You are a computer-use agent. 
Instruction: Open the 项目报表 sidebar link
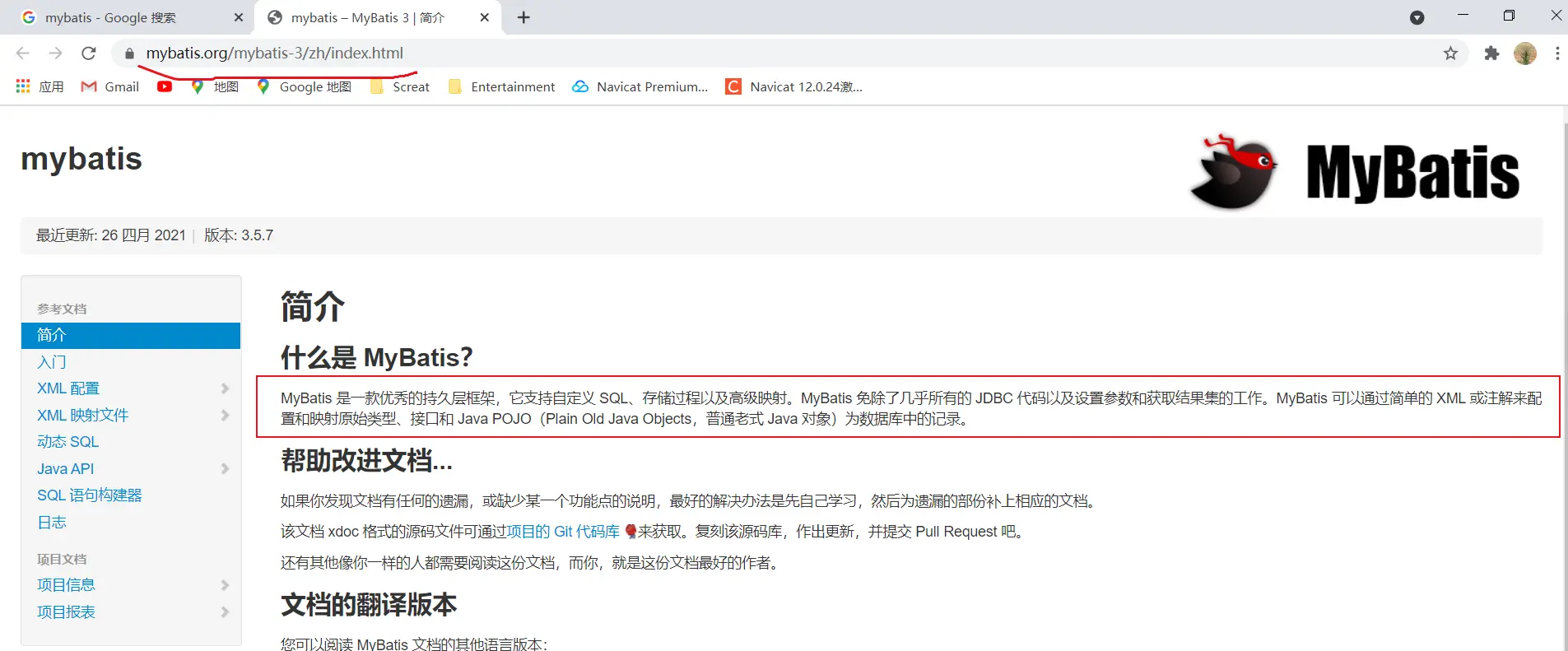67,612
